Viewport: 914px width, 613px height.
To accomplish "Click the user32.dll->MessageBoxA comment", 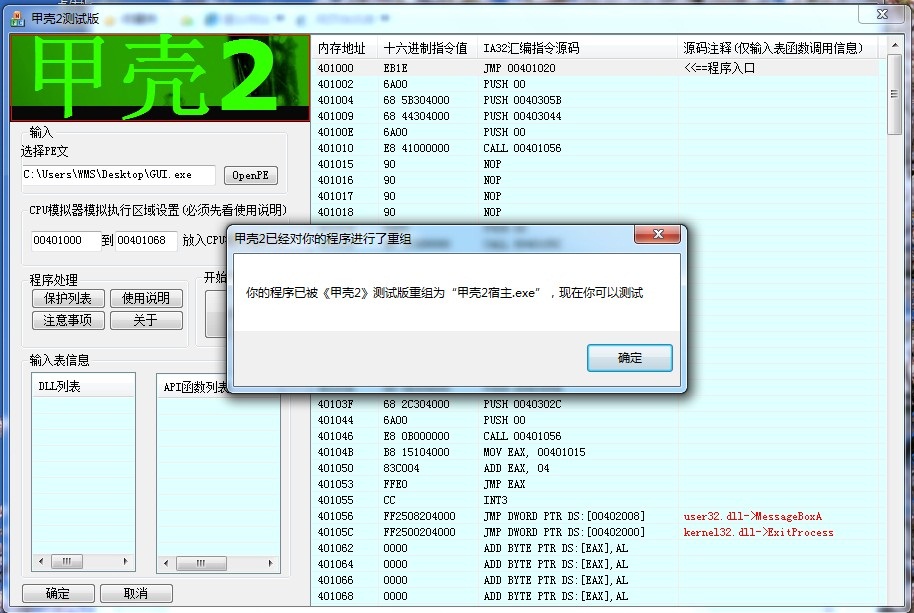I will click(753, 516).
